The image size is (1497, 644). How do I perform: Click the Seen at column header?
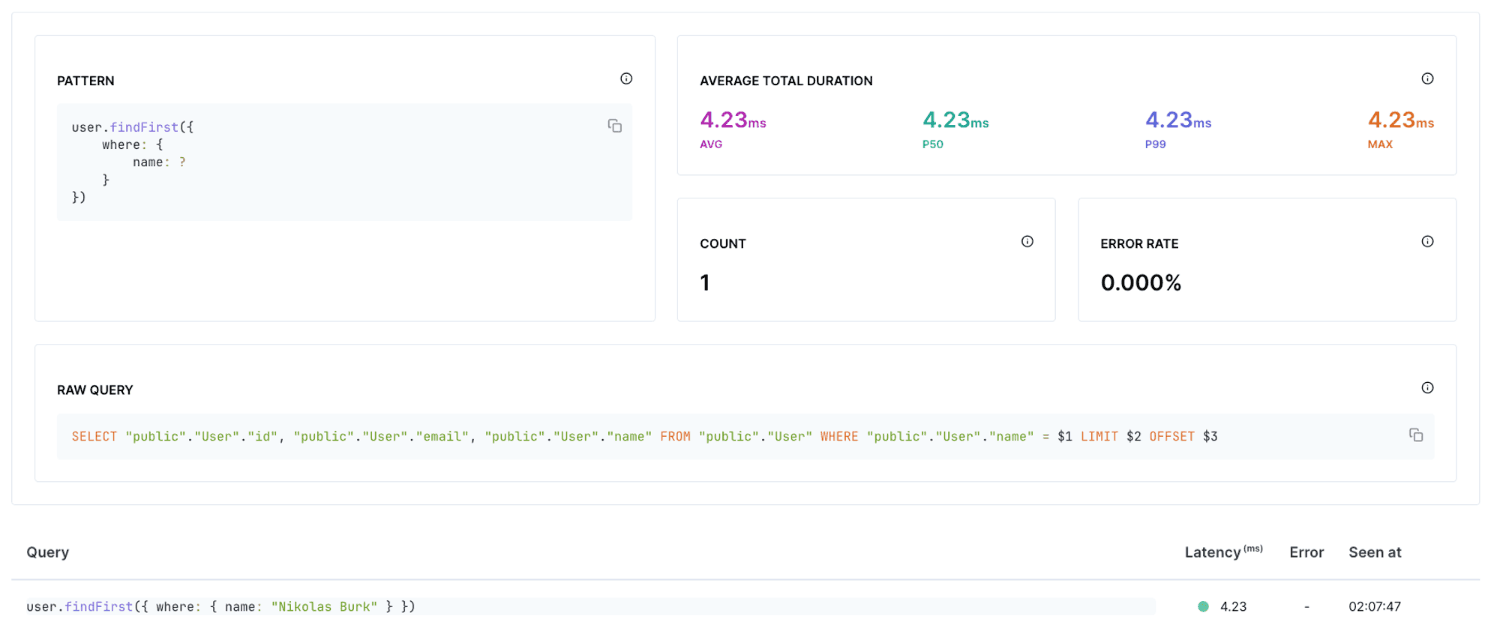[1374, 551]
